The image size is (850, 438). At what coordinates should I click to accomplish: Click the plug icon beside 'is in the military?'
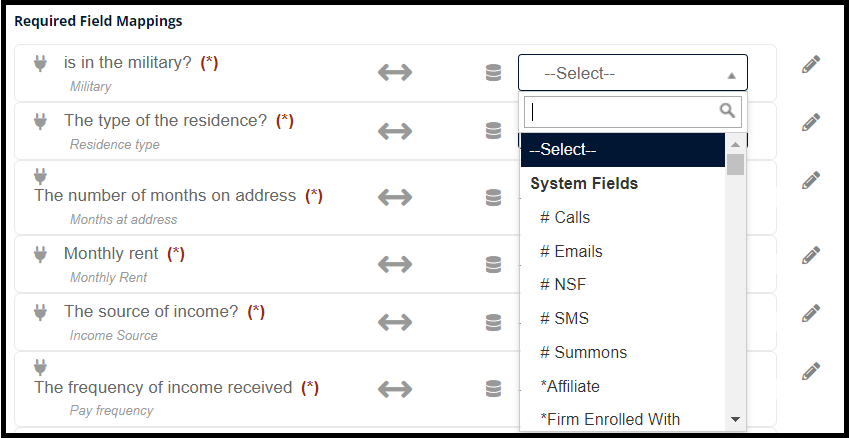pyautogui.click(x=40, y=63)
